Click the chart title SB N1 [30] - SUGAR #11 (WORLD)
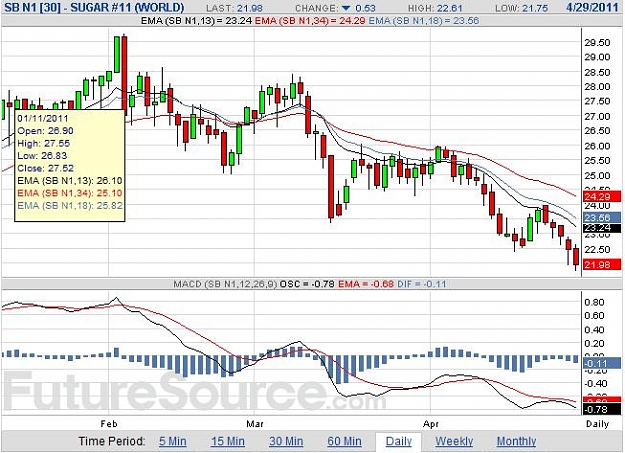The image size is (625, 453). coord(94,8)
